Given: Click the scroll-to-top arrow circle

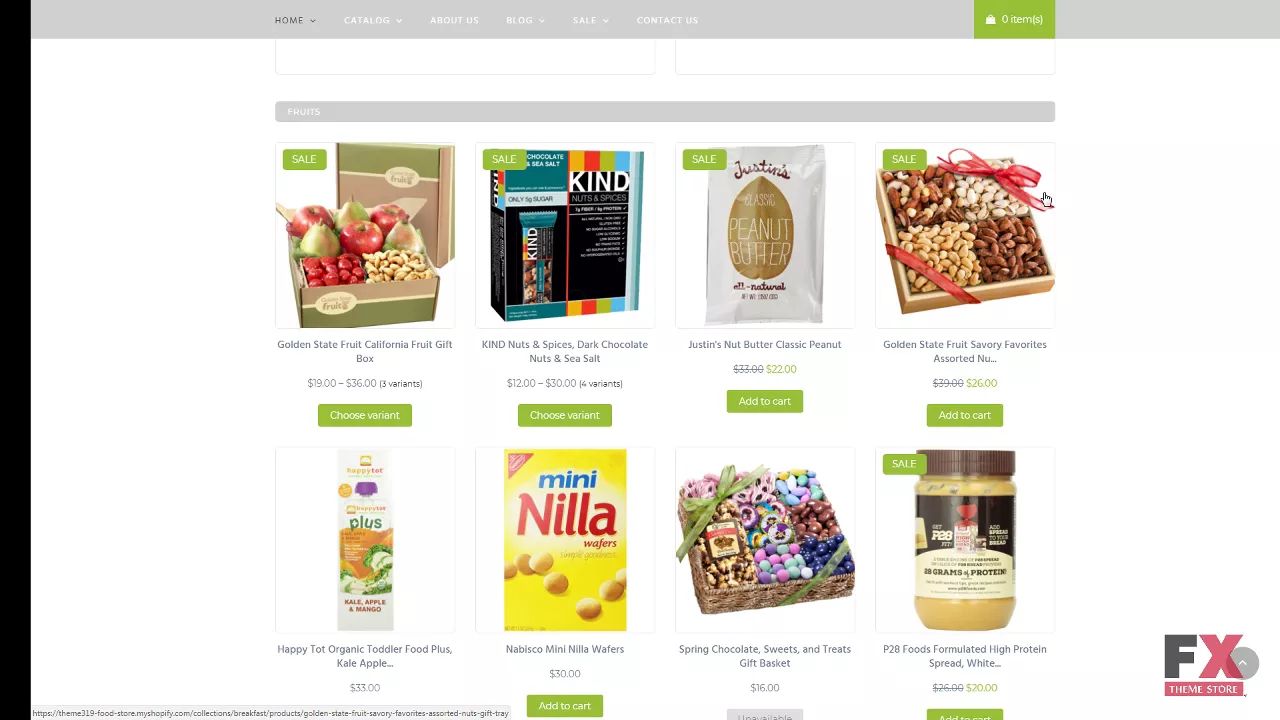Looking at the screenshot, I should [1243, 663].
